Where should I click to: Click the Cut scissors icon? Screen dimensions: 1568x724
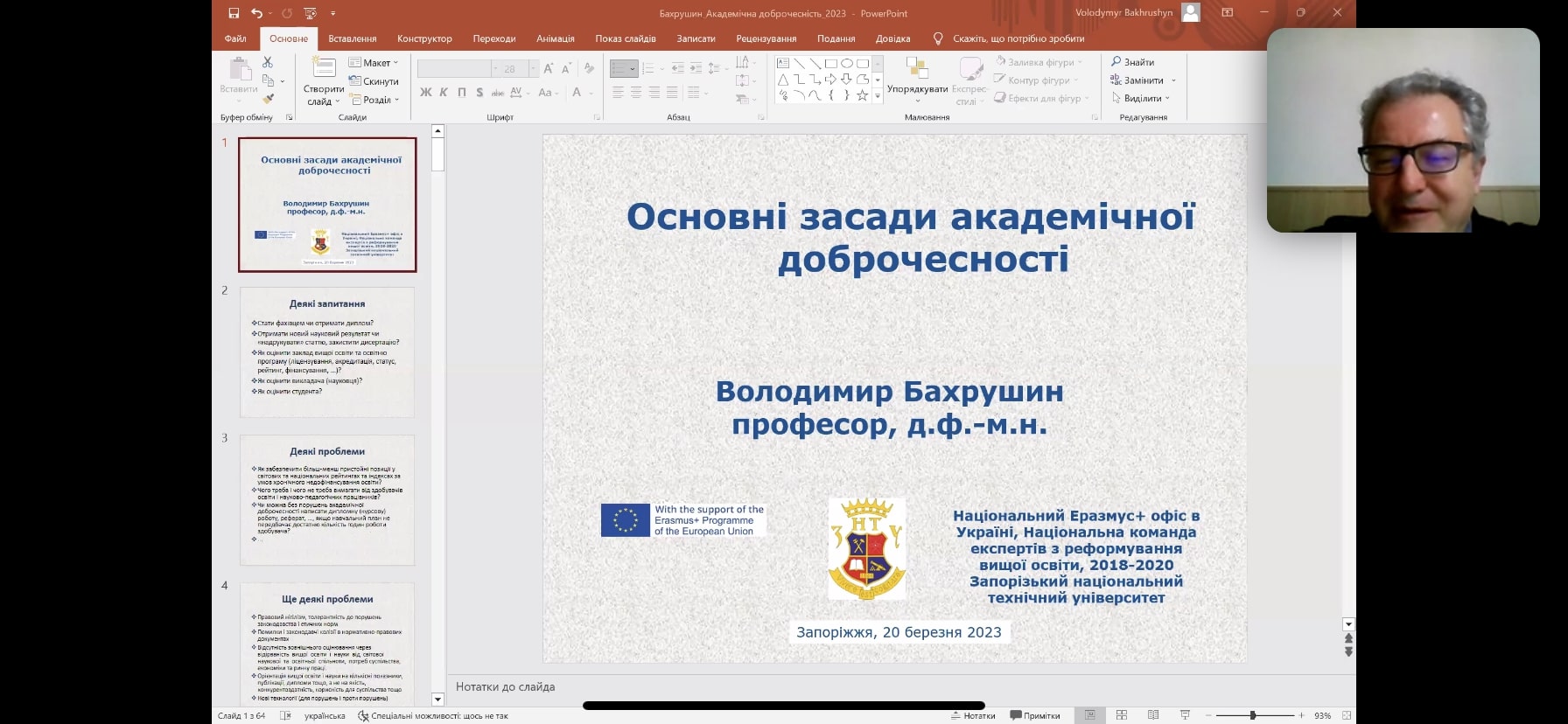[x=268, y=62]
